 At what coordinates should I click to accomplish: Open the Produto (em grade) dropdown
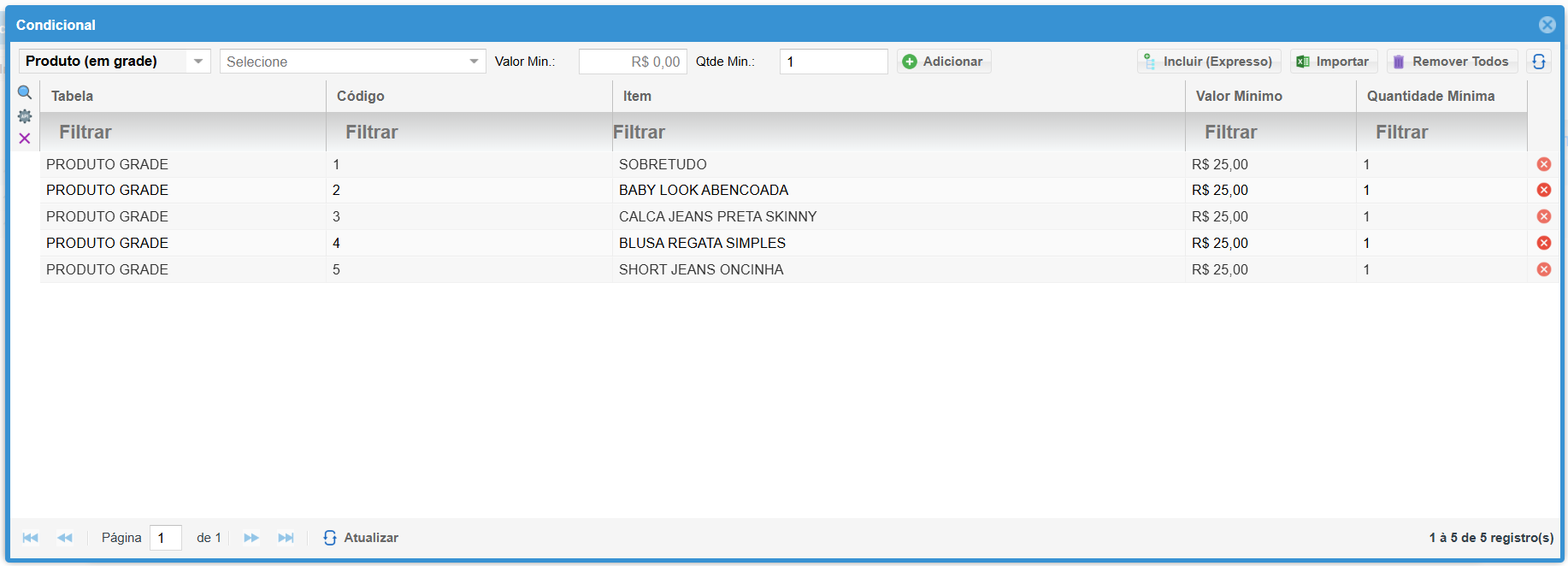(197, 62)
